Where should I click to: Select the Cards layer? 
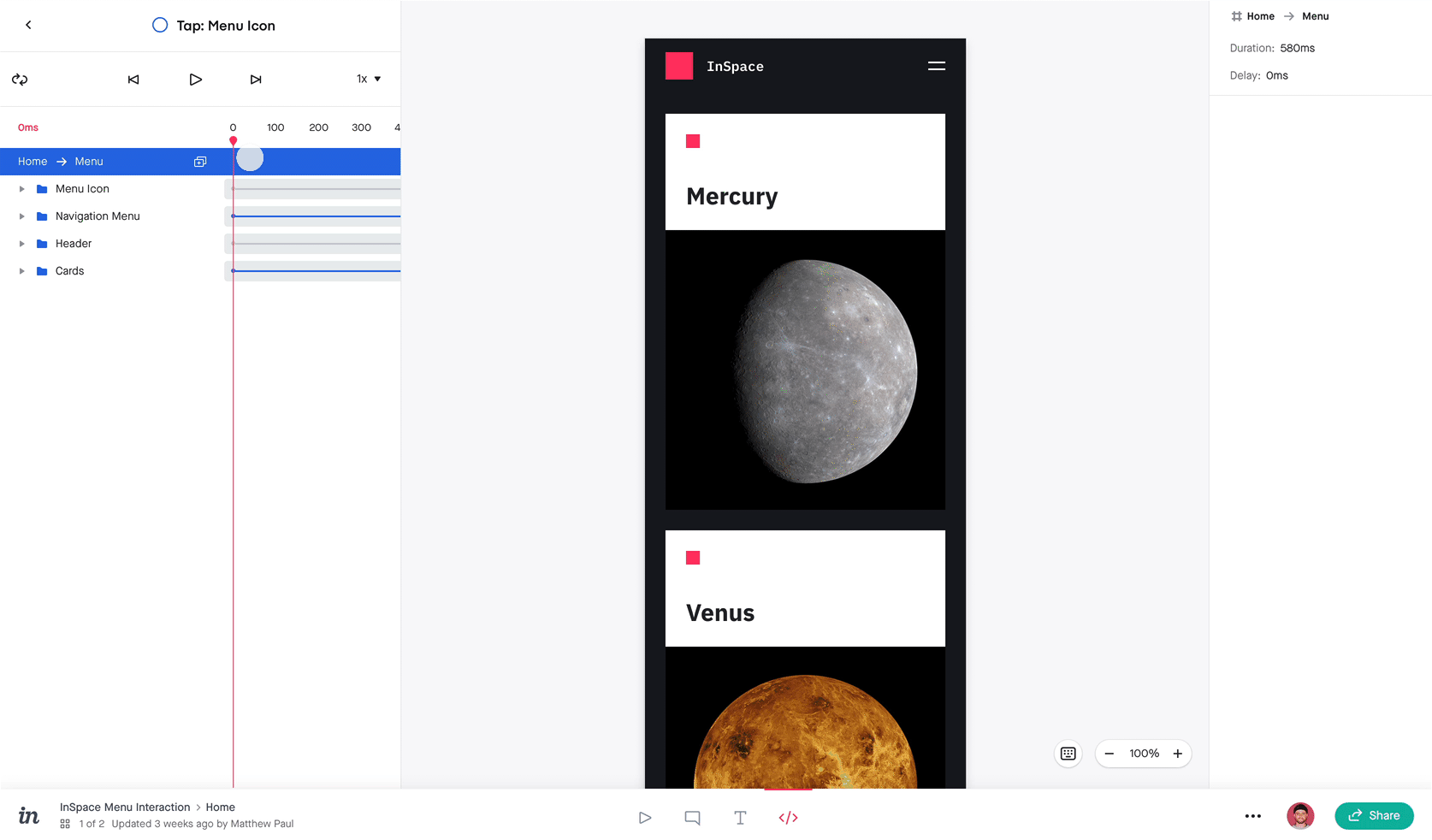(x=69, y=271)
